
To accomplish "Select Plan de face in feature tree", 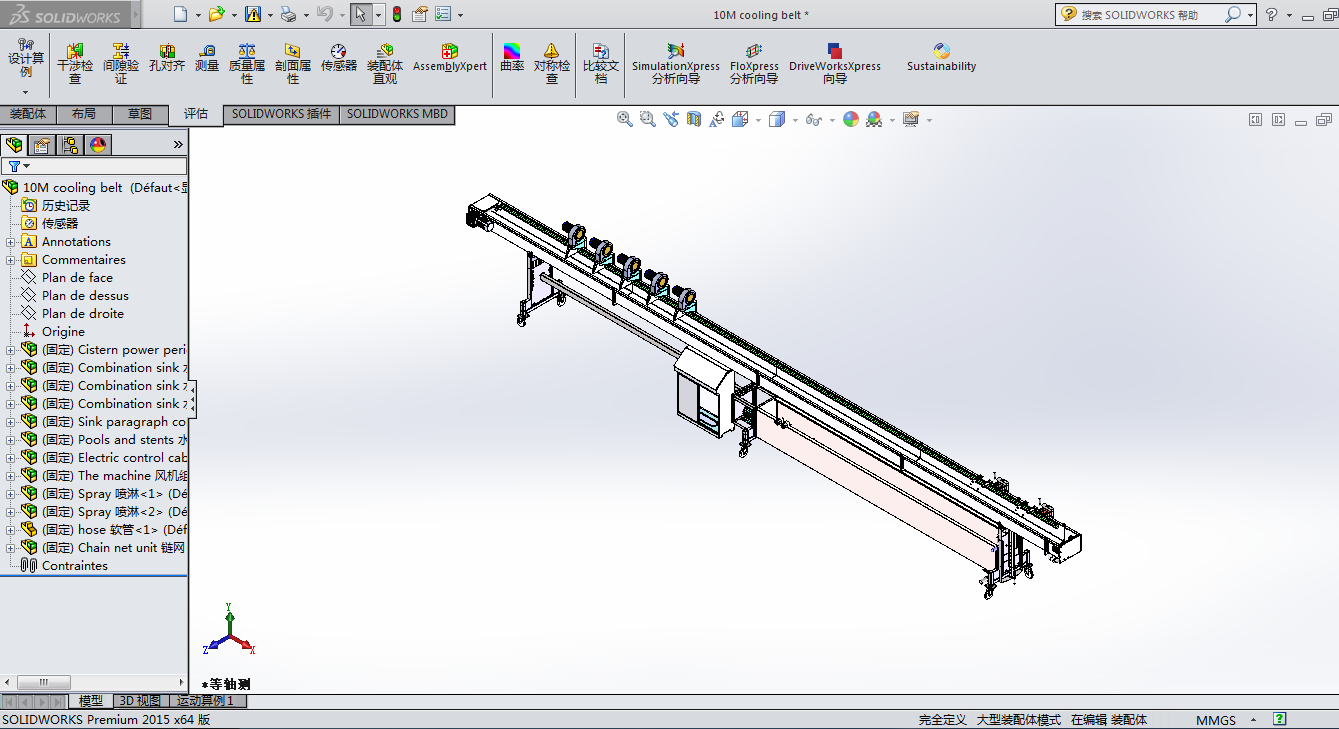I will [77, 278].
